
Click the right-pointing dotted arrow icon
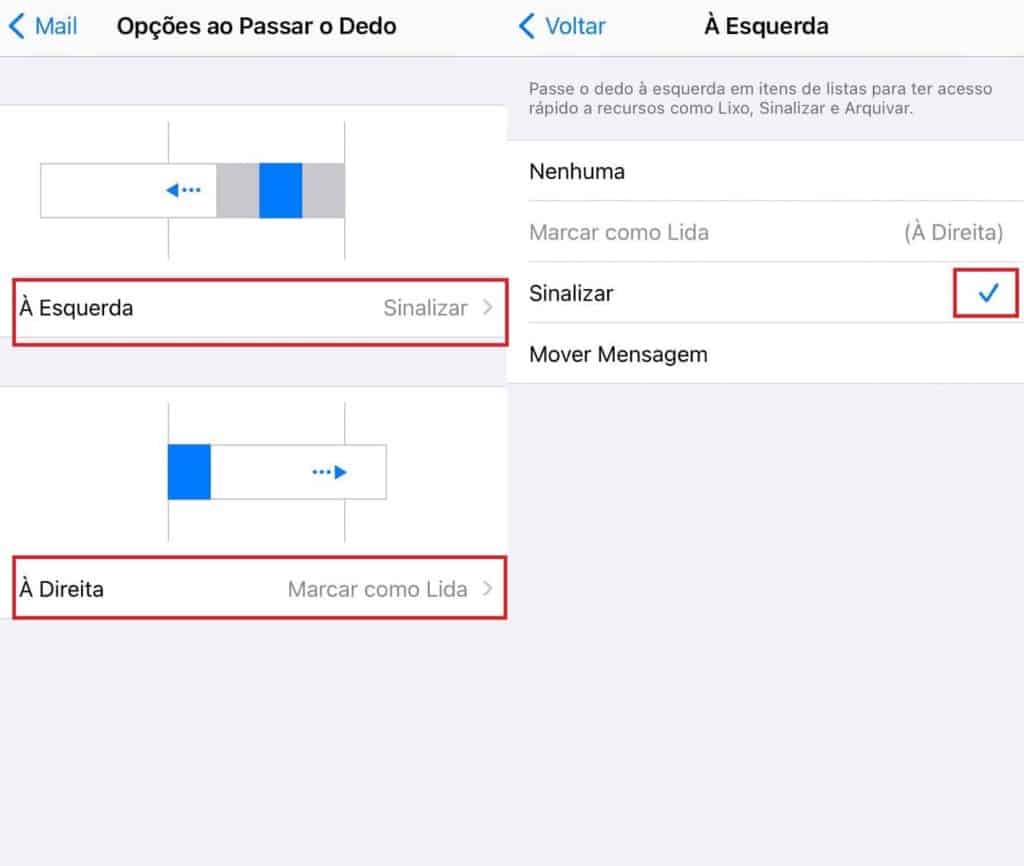point(329,472)
